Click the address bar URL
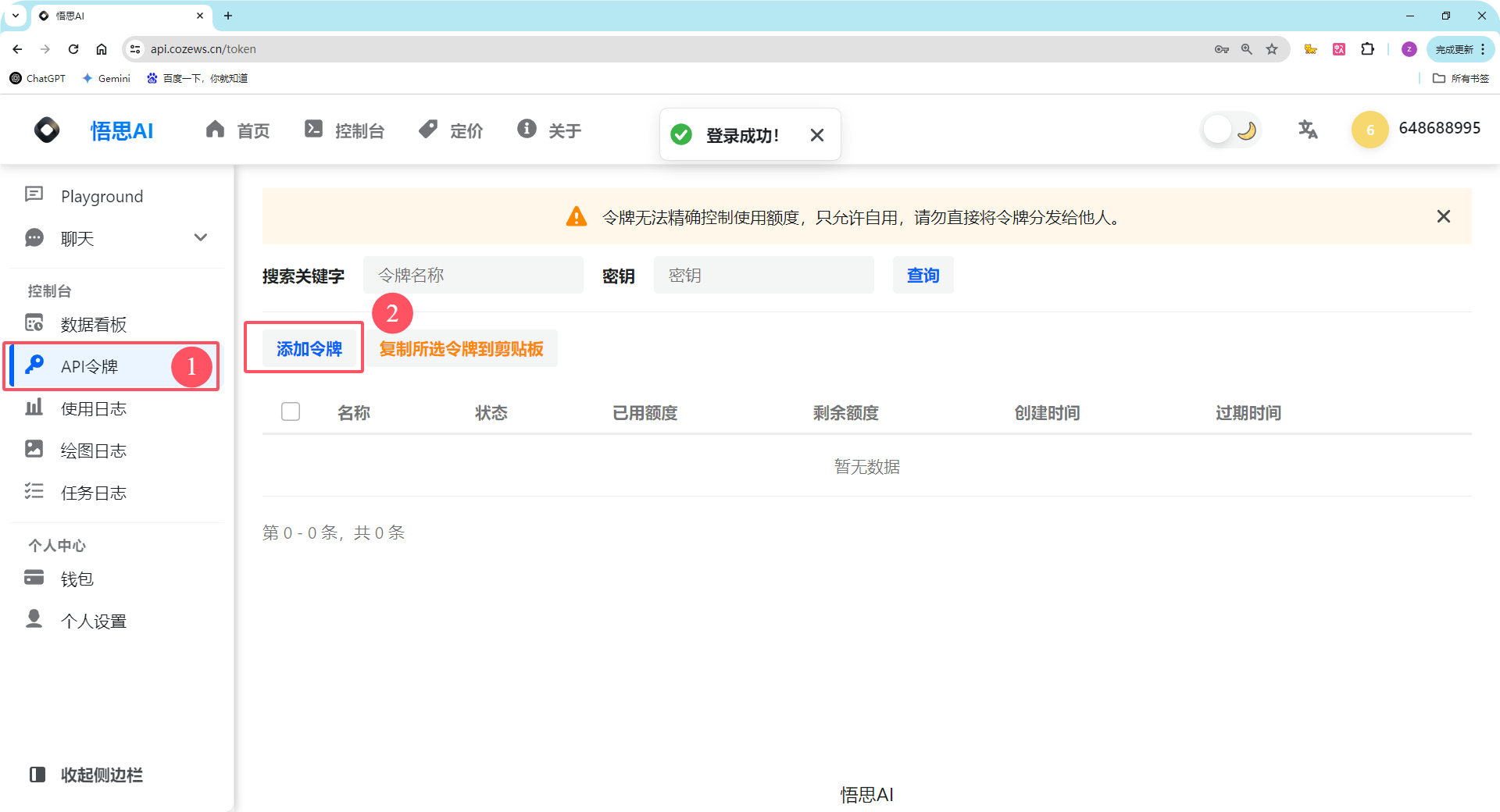Image resolution: width=1500 pixels, height=812 pixels. 203,48
